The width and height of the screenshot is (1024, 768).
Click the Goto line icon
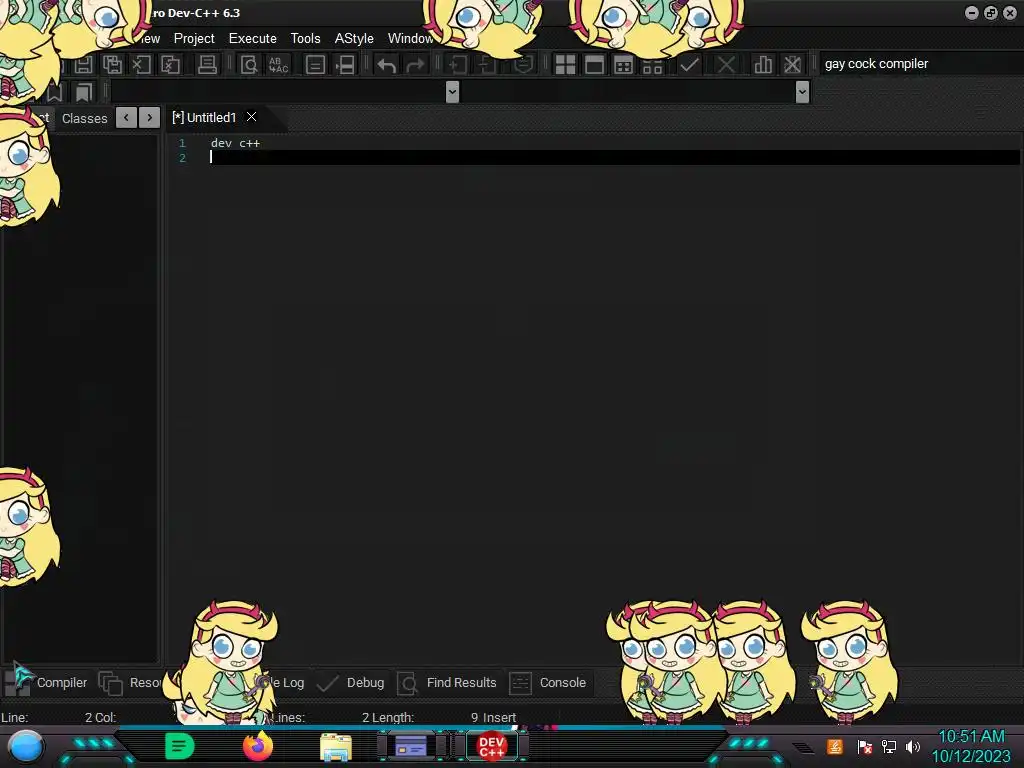pos(345,65)
